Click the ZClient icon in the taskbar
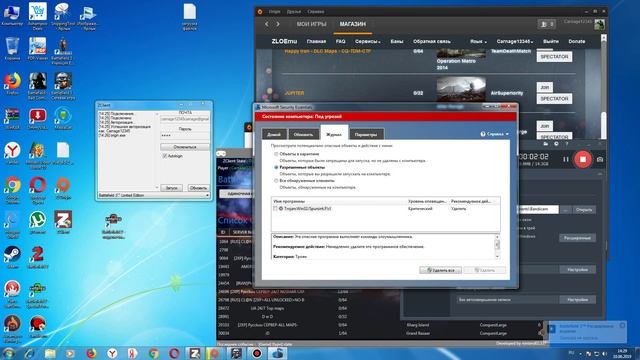The width and height of the screenshot is (640, 360). coord(194,353)
